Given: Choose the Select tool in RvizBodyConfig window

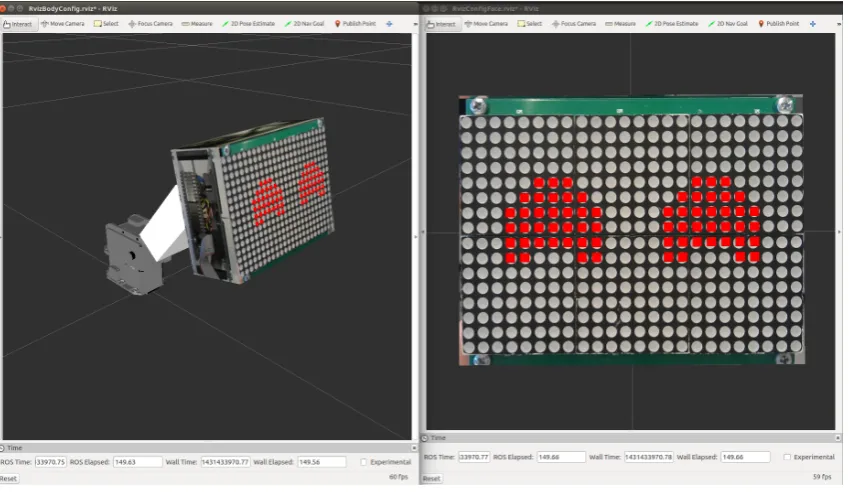Looking at the screenshot, I should [x=106, y=24].
